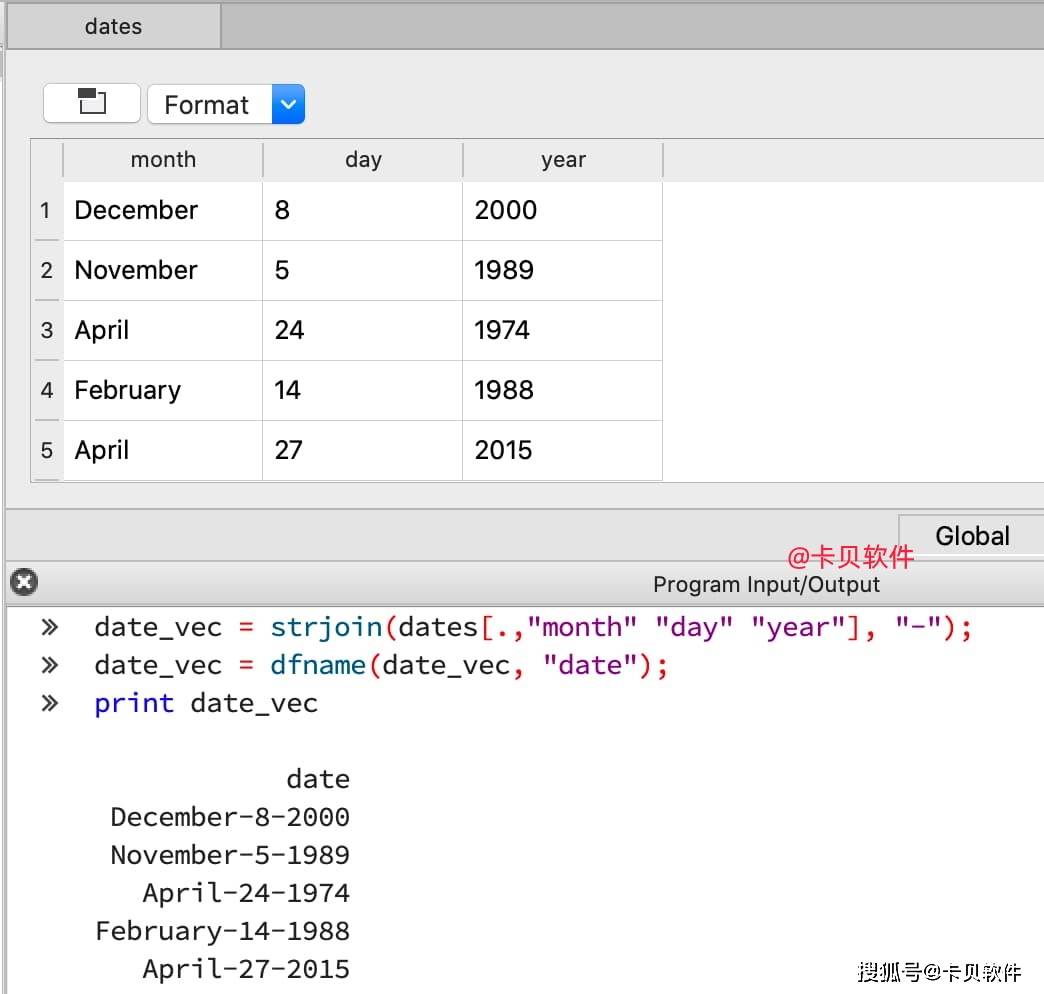The image size is (1044, 994).
Task: Click the day column header
Action: (x=363, y=160)
